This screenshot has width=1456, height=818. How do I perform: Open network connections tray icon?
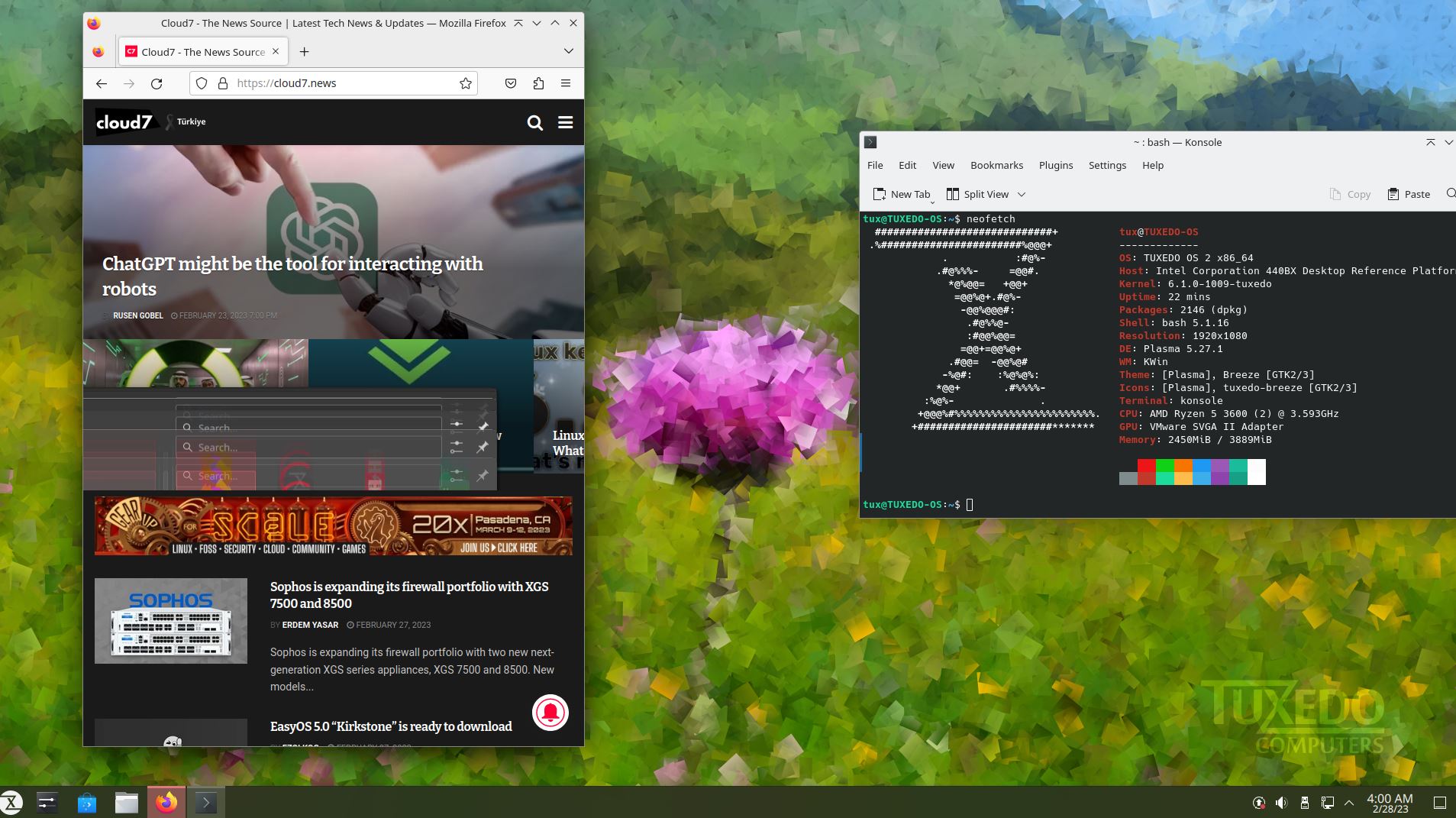pyautogui.click(x=1328, y=803)
